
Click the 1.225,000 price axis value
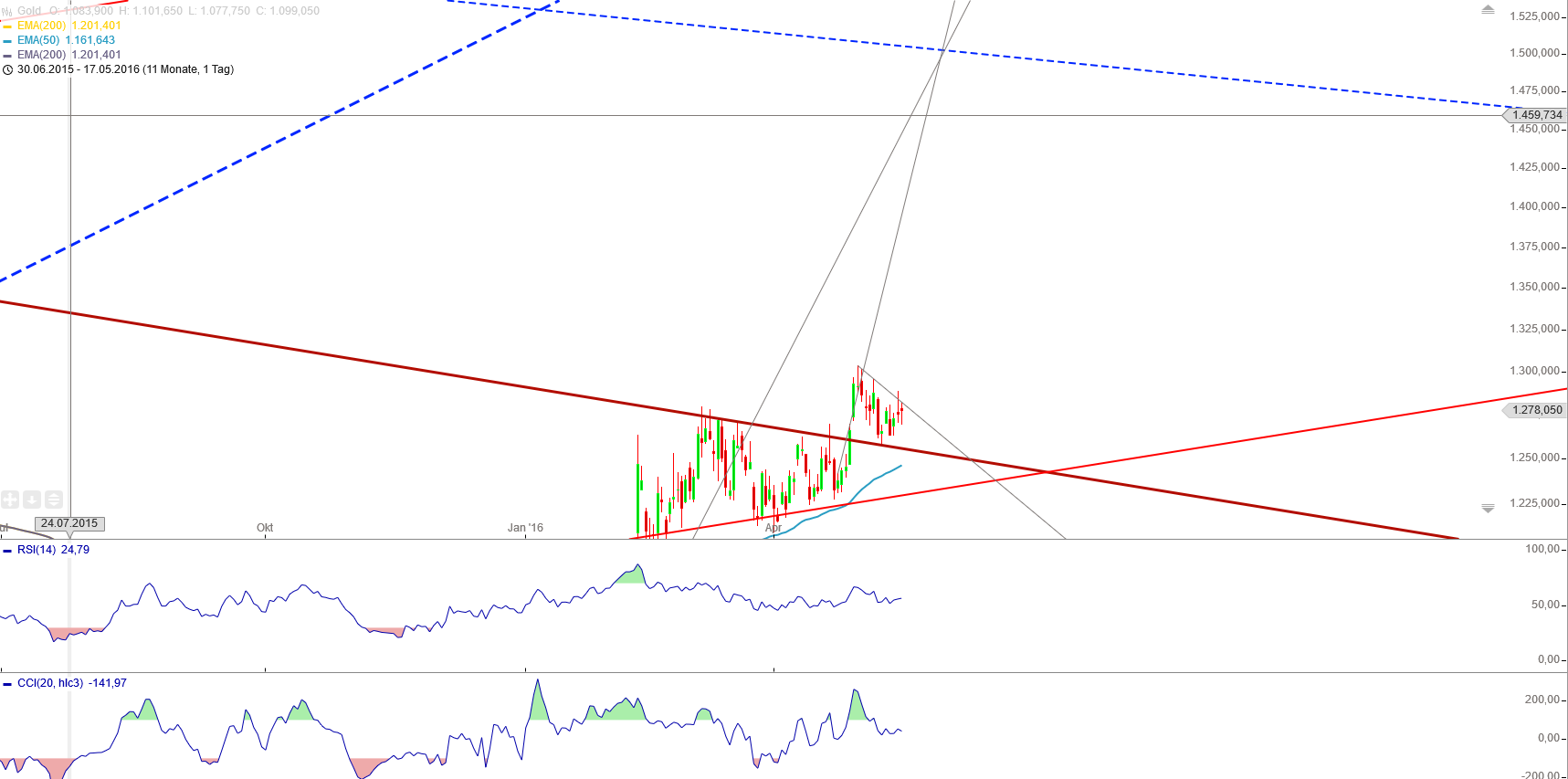[1534, 503]
